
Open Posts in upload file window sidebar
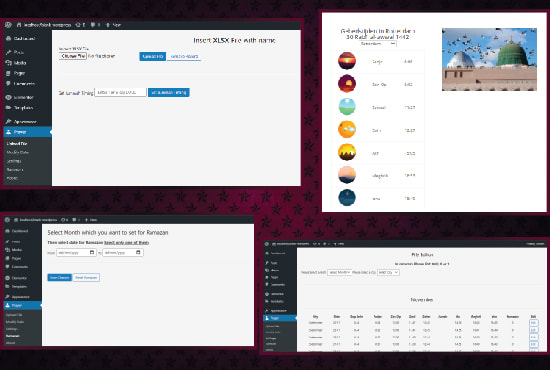pyautogui.click(x=15, y=52)
